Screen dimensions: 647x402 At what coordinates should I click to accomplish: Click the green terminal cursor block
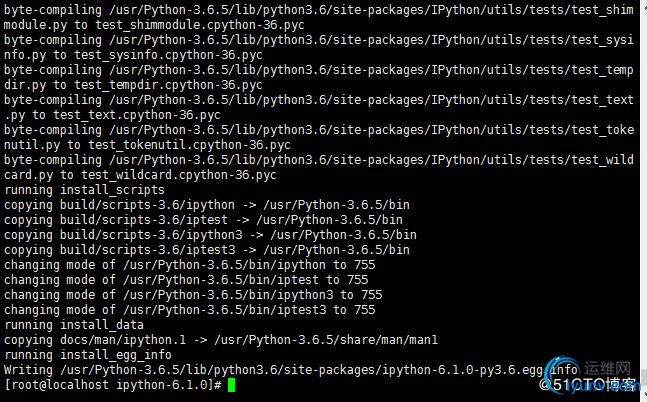point(231,385)
